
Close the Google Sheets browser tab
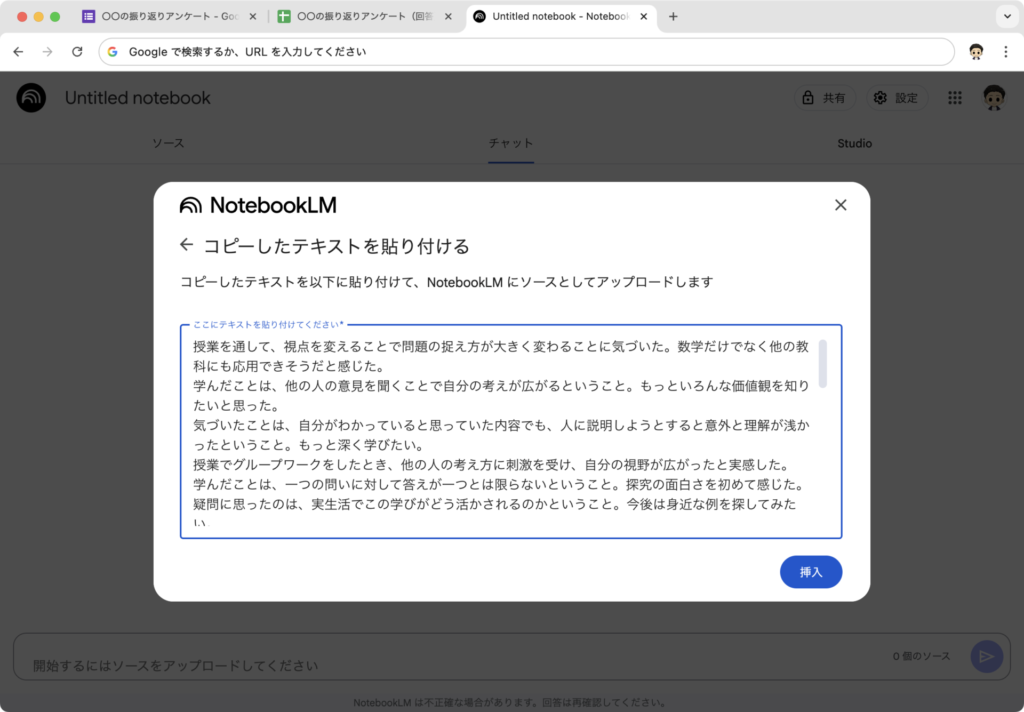(448, 16)
